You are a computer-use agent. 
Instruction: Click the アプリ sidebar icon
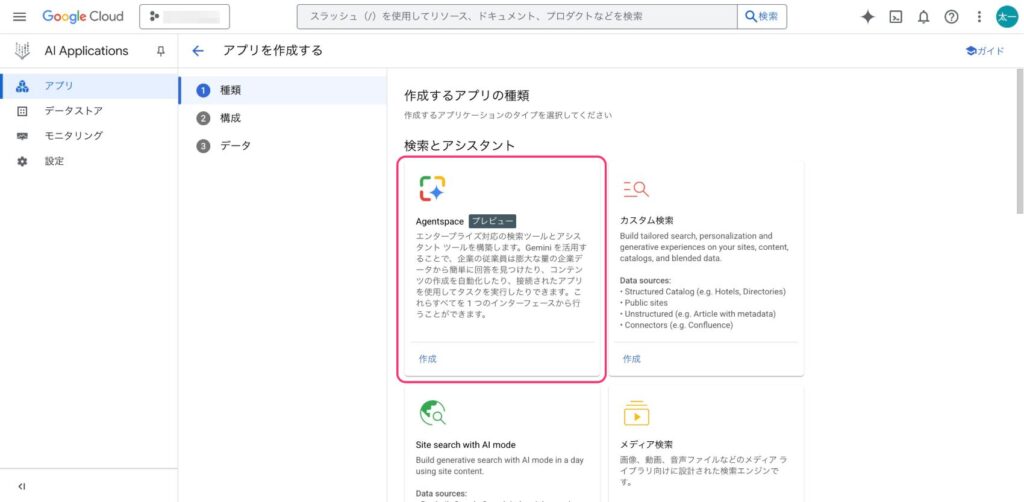(x=22, y=86)
